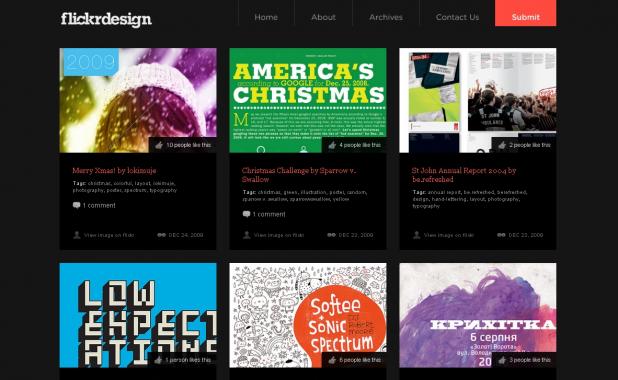Screen dimensions: 618x380
Task: Open Christmas Challenge by Sparrow v. Swallow link
Action: coord(299,175)
